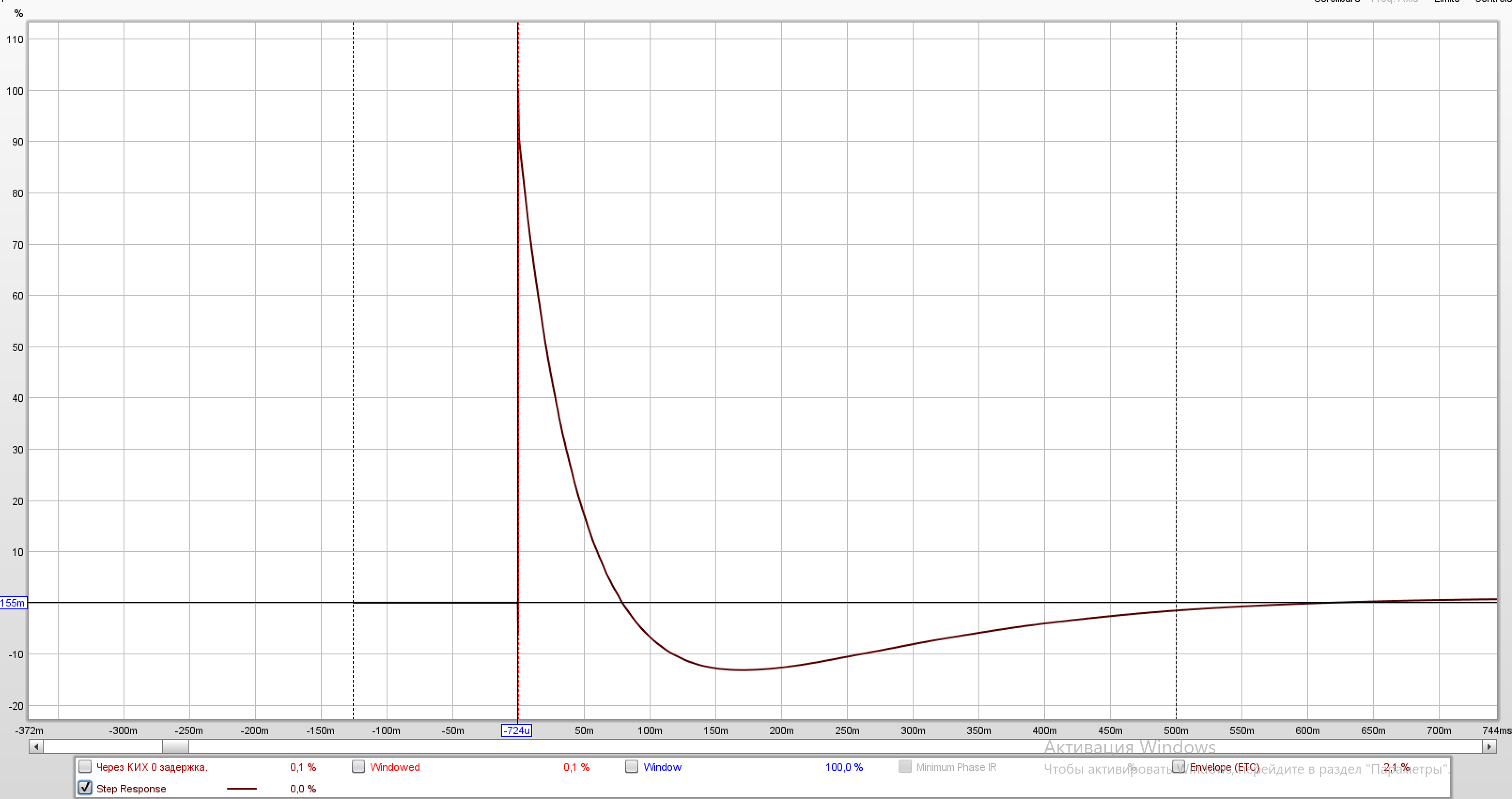Click the Minimum Phase IR checkbox
The width and height of the screenshot is (1512, 799).
[x=905, y=766]
